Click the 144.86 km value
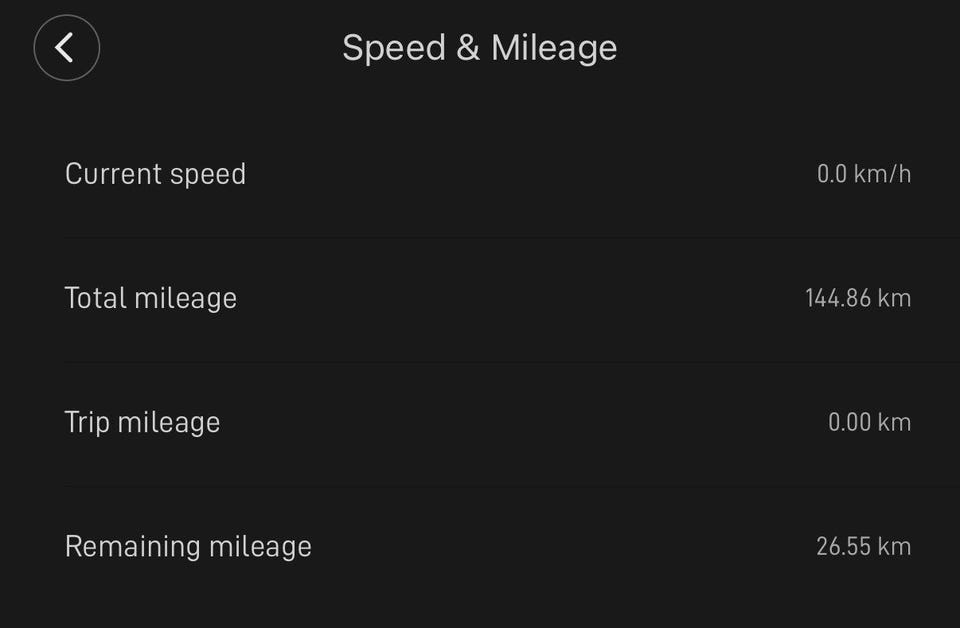Image resolution: width=960 pixels, height=628 pixels. point(858,298)
